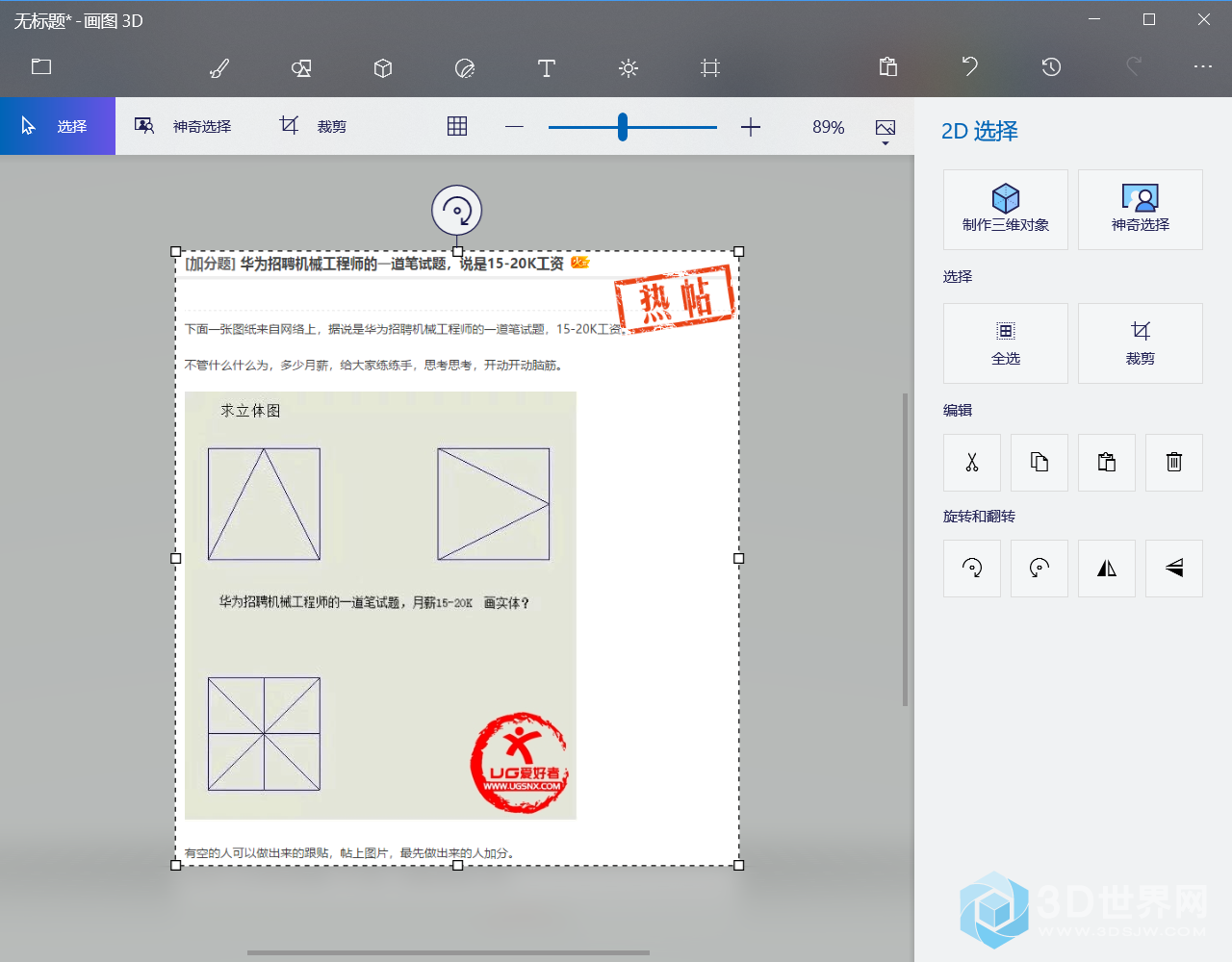Image resolution: width=1232 pixels, height=962 pixels.
Task: Open the Stickers tool
Action: coord(465,67)
